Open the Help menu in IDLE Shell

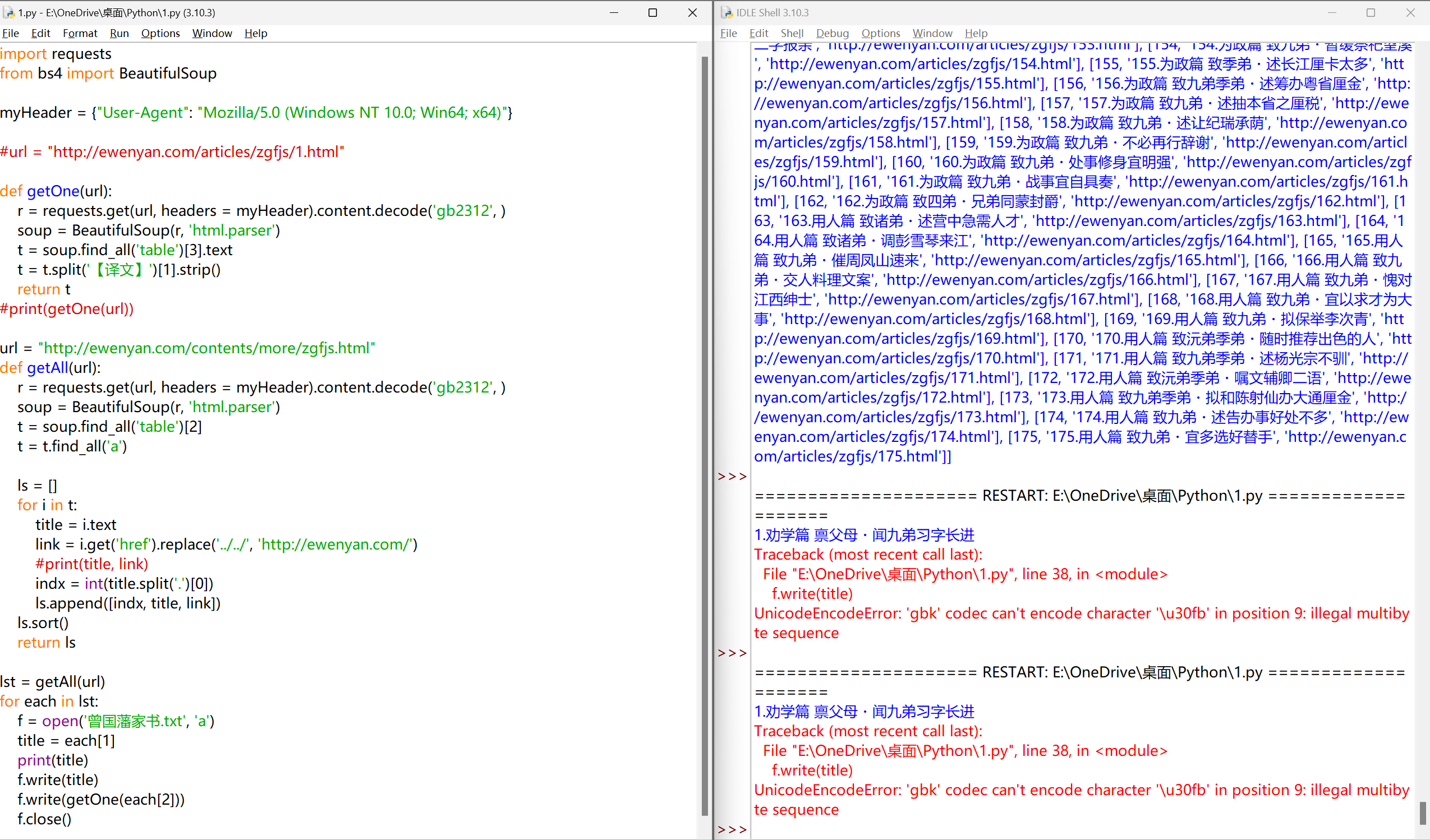pos(976,33)
